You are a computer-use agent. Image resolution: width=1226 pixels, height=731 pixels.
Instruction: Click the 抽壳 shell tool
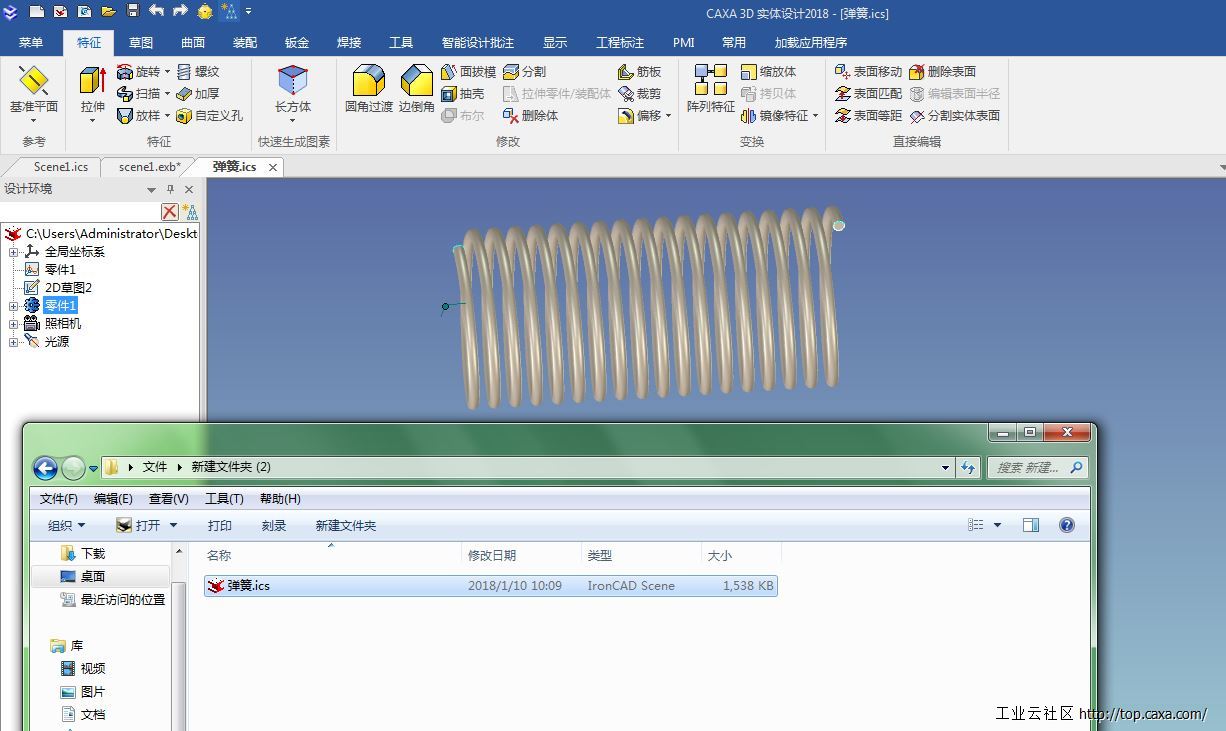(462, 94)
